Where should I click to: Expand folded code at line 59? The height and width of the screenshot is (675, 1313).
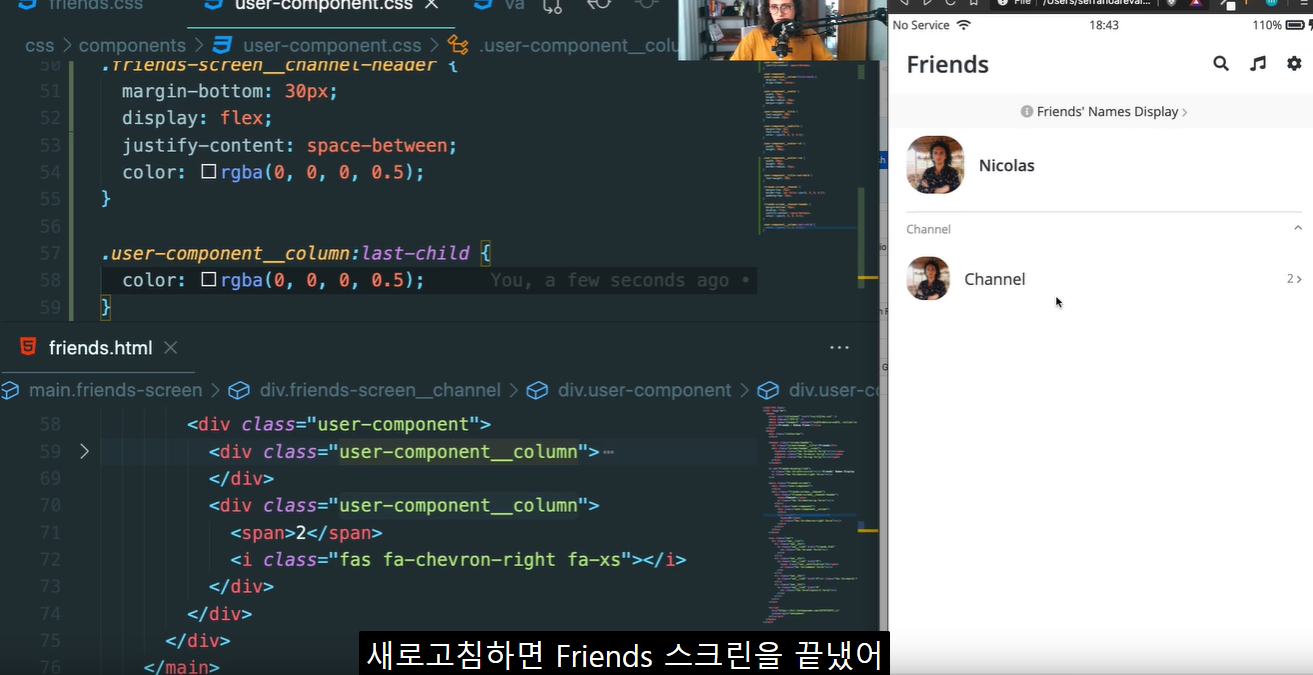click(x=84, y=452)
